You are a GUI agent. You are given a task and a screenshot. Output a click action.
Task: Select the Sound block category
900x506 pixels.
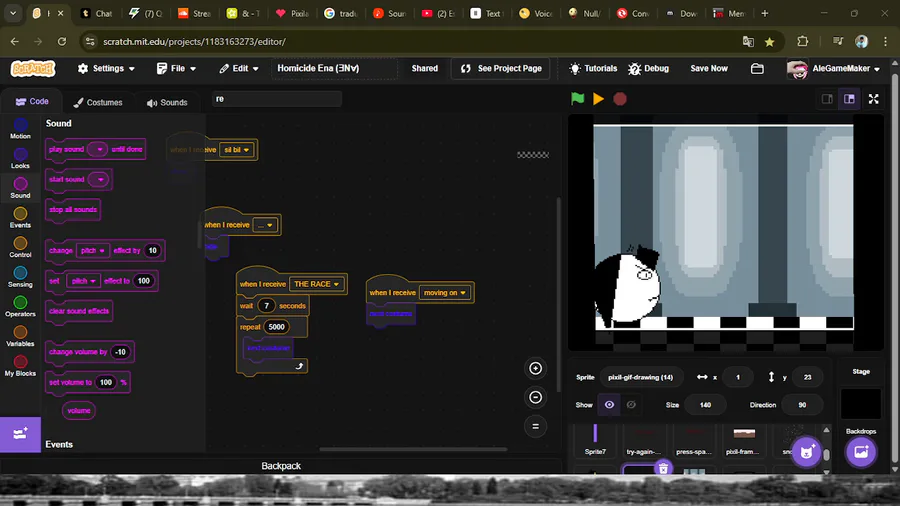click(20, 188)
